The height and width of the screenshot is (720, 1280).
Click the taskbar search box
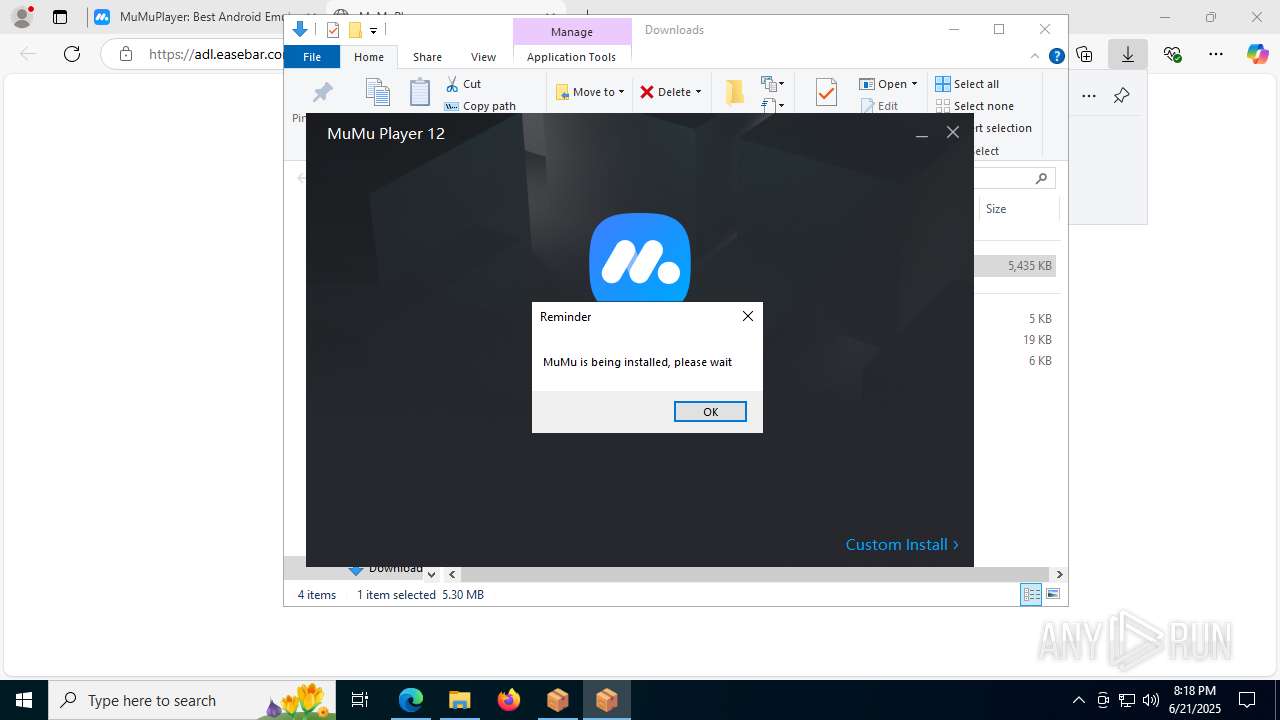point(190,700)
